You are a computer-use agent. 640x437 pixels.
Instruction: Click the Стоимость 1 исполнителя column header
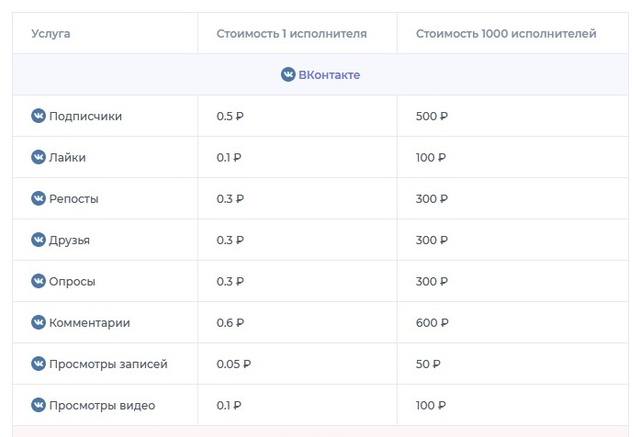[291, 34]
